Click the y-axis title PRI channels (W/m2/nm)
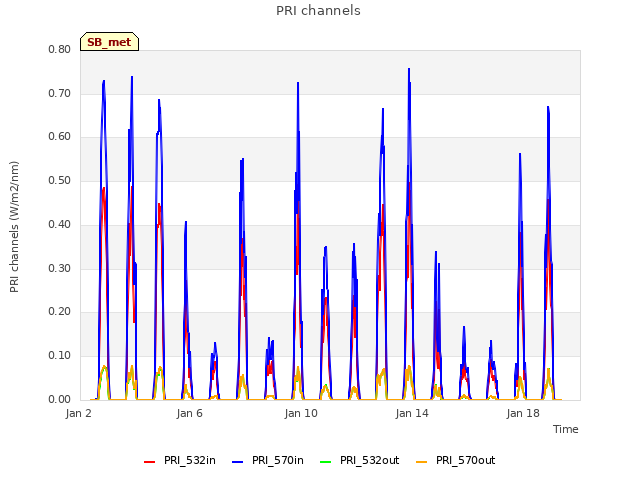The width and height of the screenshot is (640, 480). (14, 227)
